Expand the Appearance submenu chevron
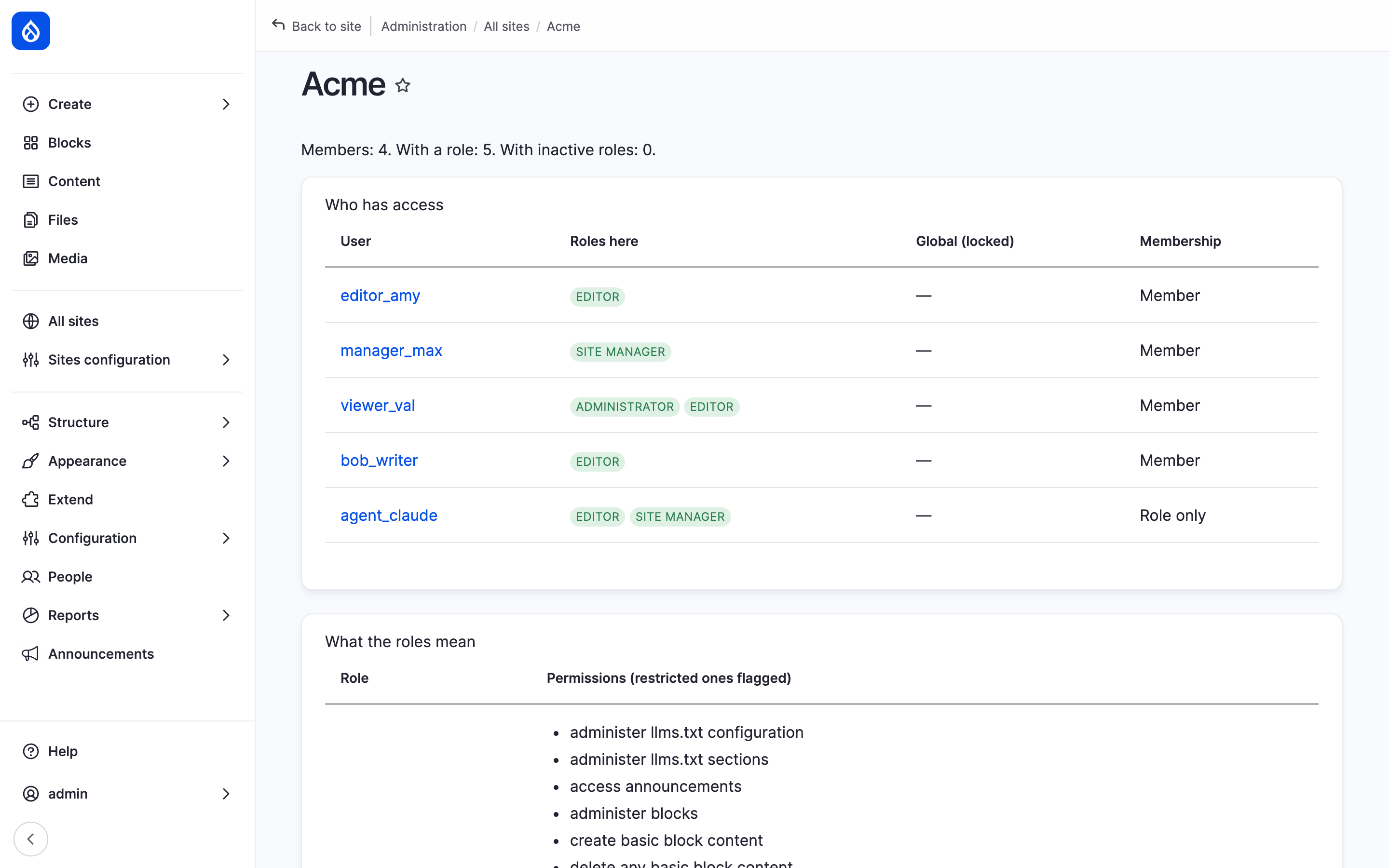The image size is (1389, 868). (226, 461)
